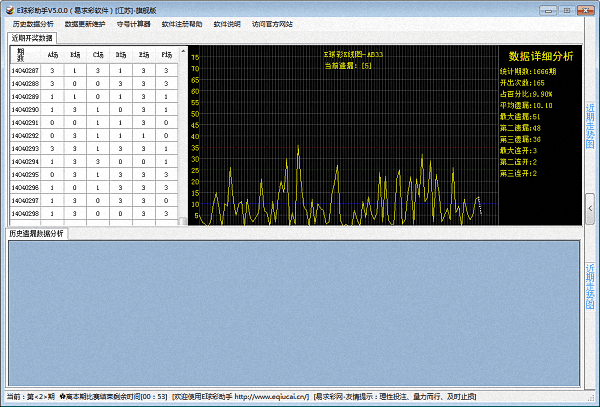Select row 14040289 in the results table
This screenshot has width=600, height=407.
coord(94,96)
